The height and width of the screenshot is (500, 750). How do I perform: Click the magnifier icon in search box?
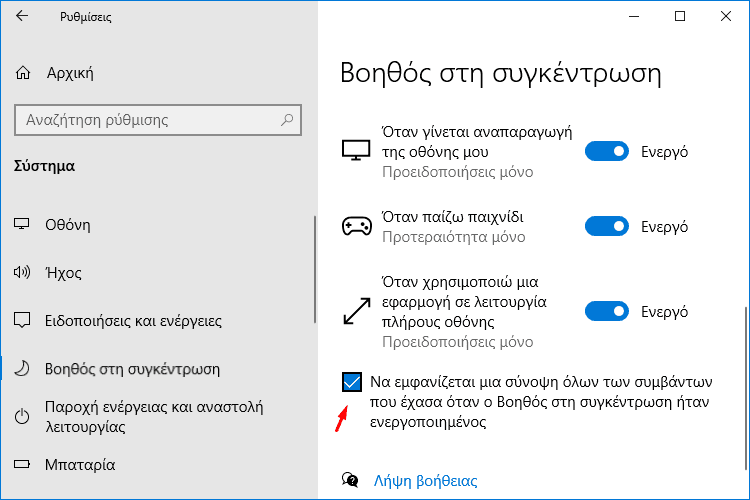(287, 120)
